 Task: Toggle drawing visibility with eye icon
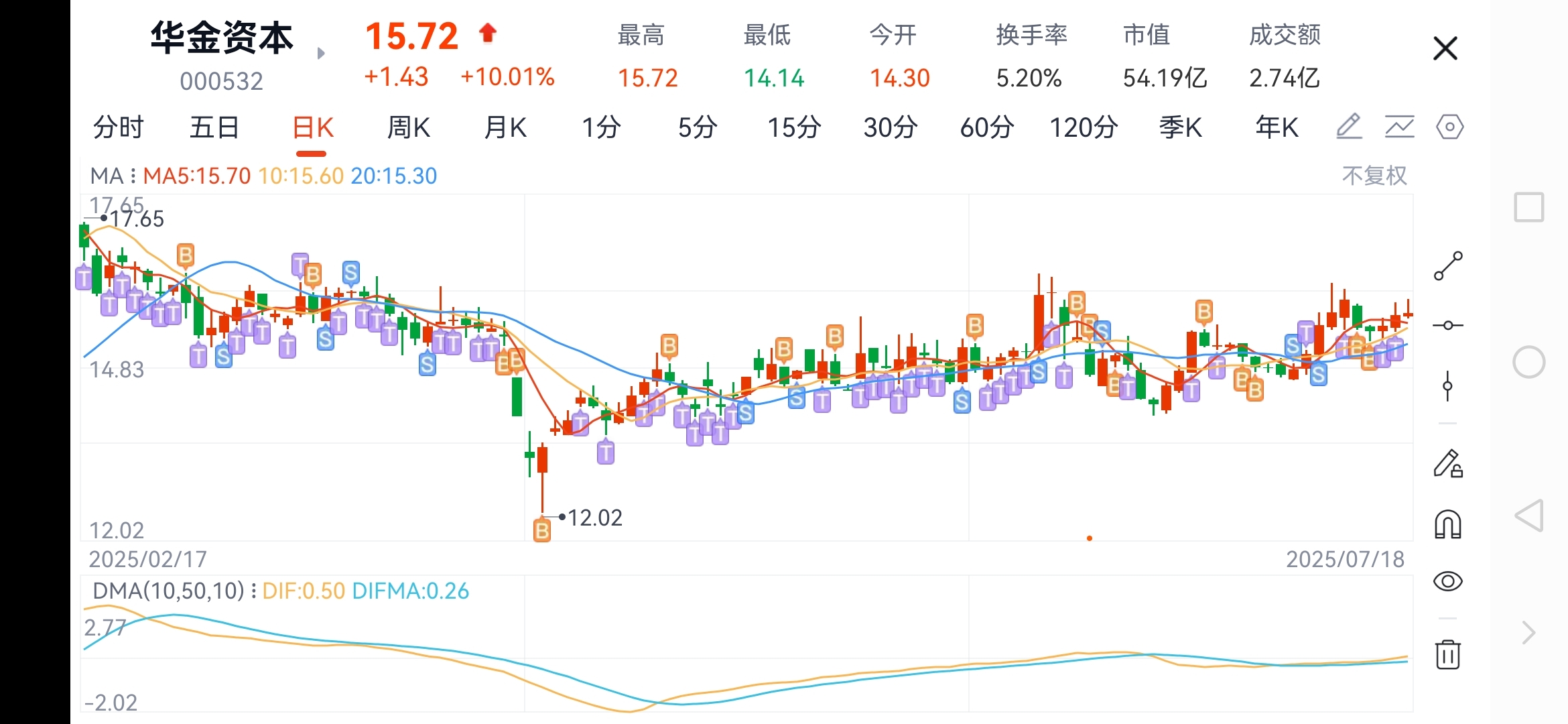[x=1448, y=581]
